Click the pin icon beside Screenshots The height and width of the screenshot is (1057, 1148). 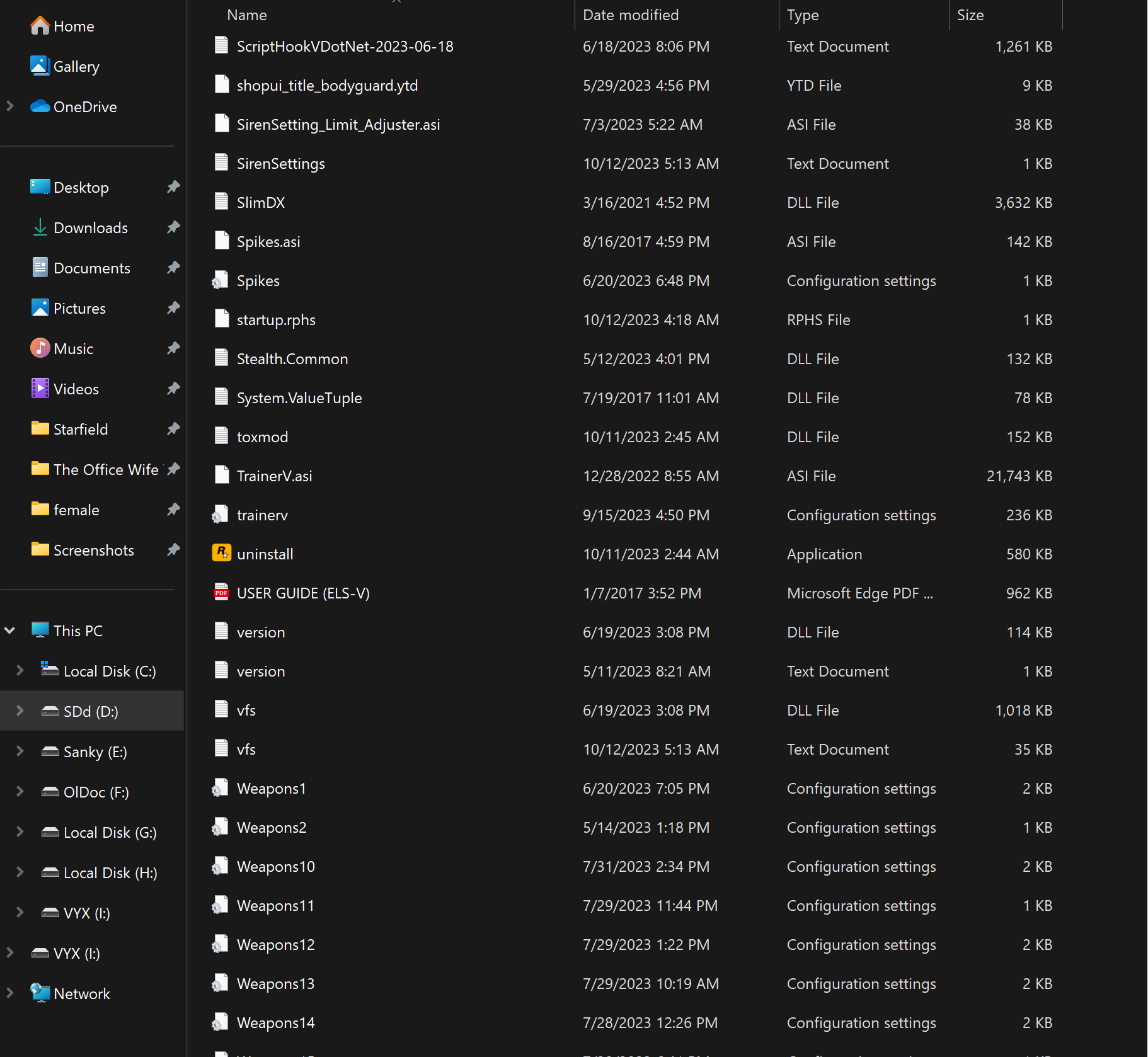(x=173, y=550)
